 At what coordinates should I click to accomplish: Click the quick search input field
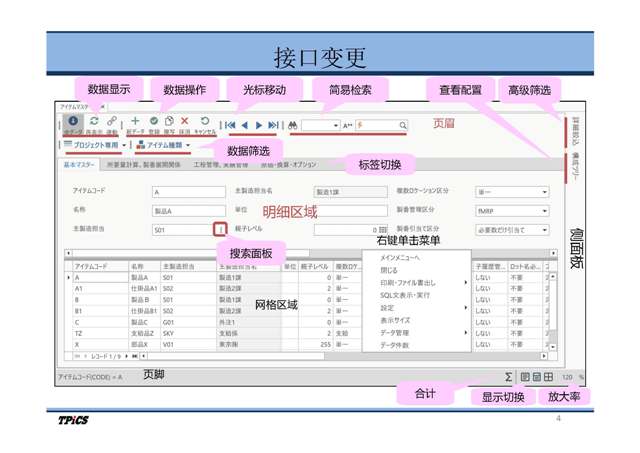(x=380, y=126)
